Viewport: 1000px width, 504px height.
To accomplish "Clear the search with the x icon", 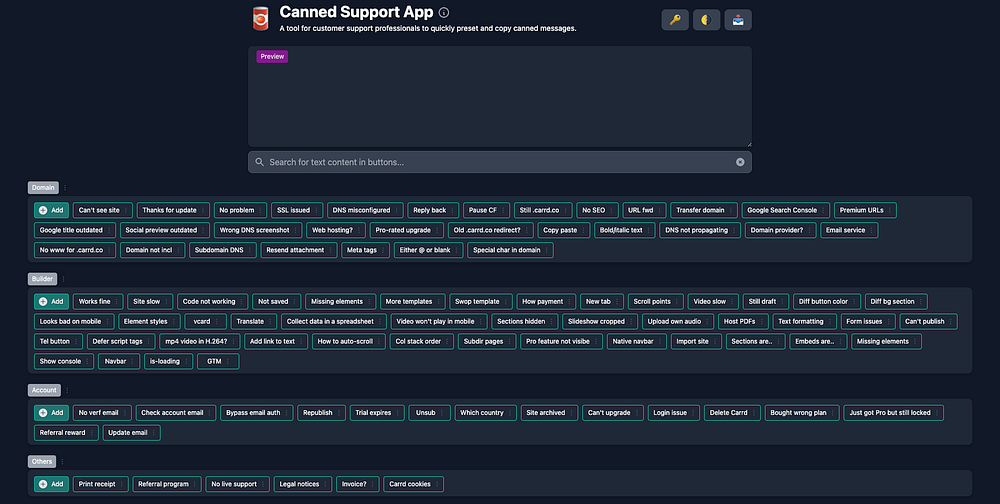I will [x=740, y=162].
